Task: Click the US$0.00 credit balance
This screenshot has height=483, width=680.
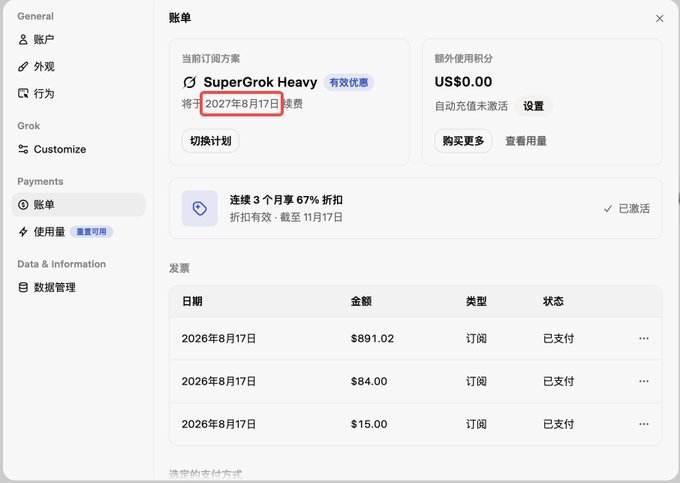Action: [x=463, y=82]
